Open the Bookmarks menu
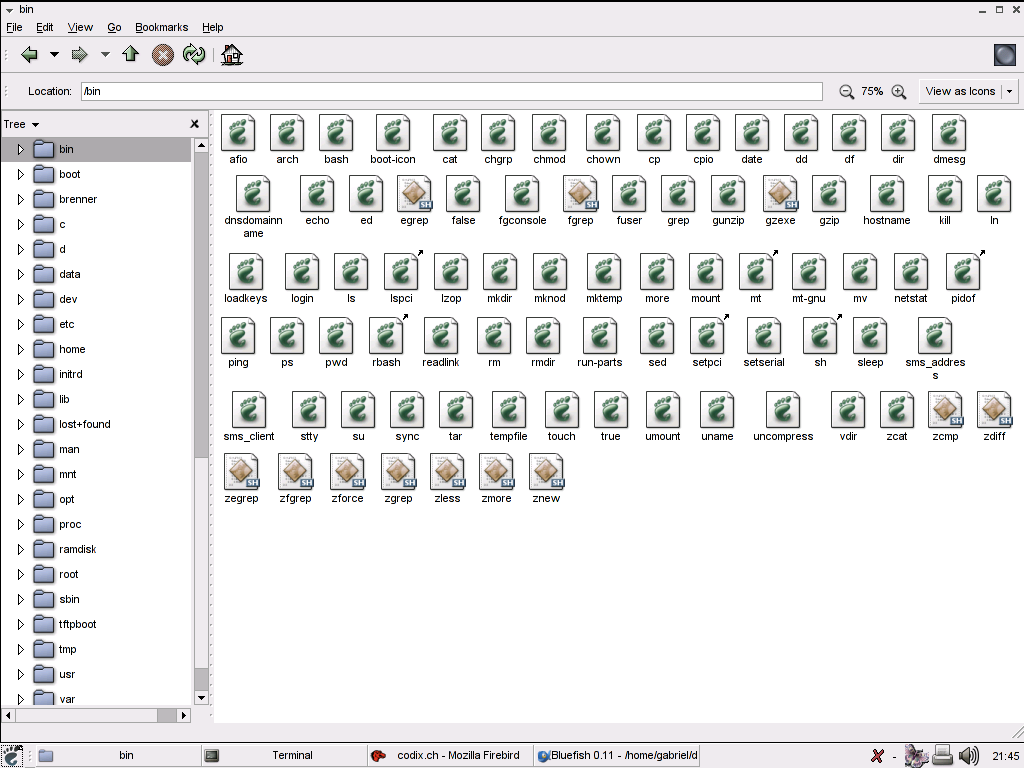The image size is (1024, 768). click(x=161, y=27)
